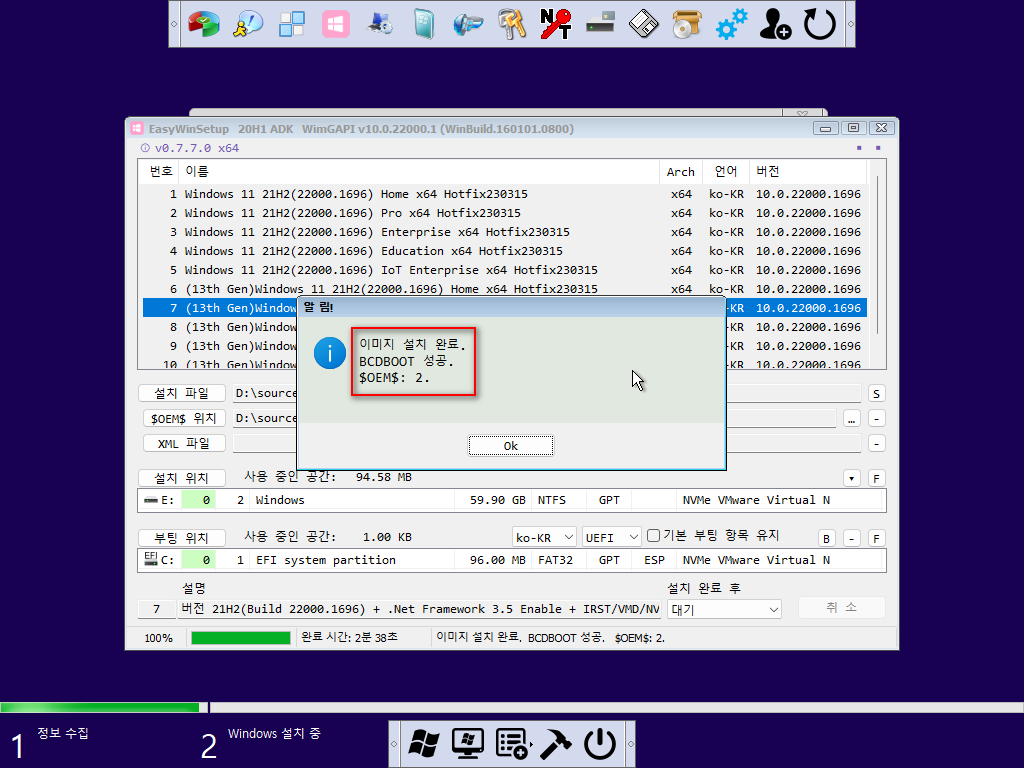
Task: Click the 설치 파일 button
Action: tap(182, 393)
